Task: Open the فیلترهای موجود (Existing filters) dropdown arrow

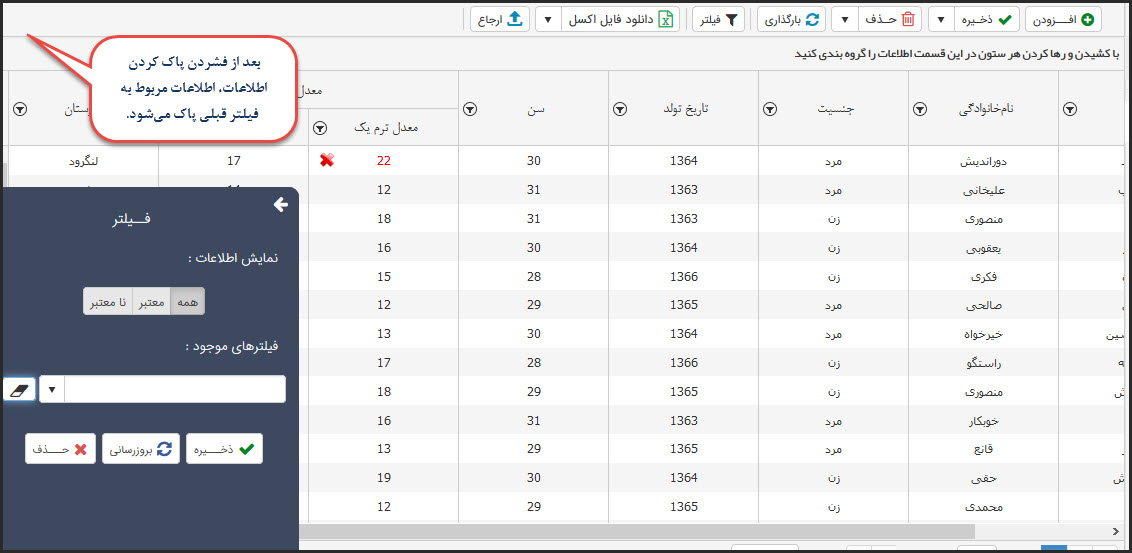Action: coord(52,389)
